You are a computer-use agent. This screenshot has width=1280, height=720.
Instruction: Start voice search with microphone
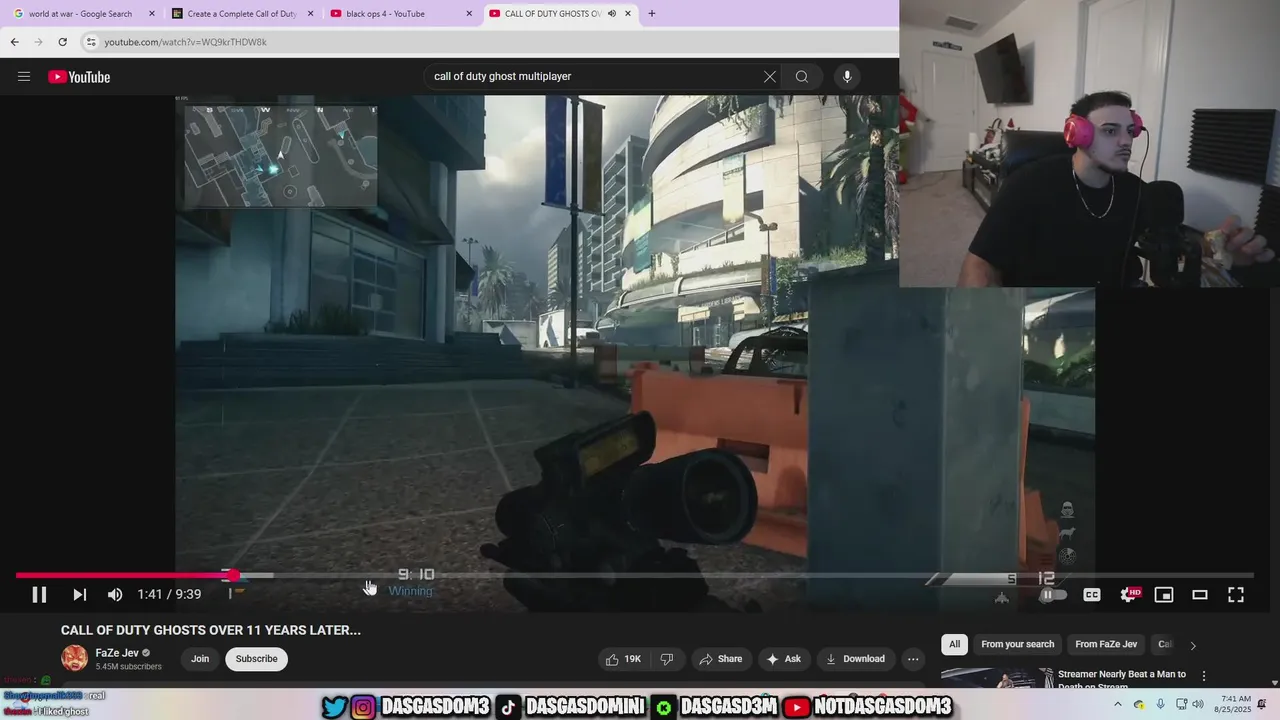pyautogui.click(x=847, y=77)
